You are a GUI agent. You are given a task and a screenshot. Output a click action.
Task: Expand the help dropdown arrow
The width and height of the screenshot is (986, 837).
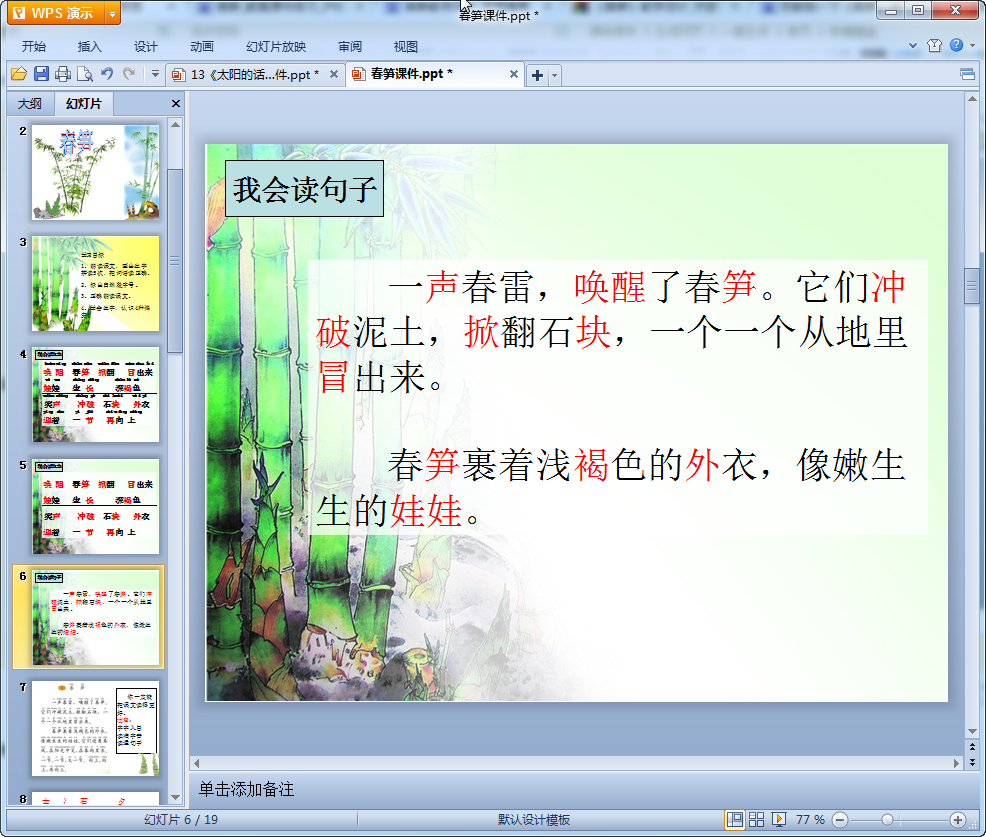coord(973,45)
